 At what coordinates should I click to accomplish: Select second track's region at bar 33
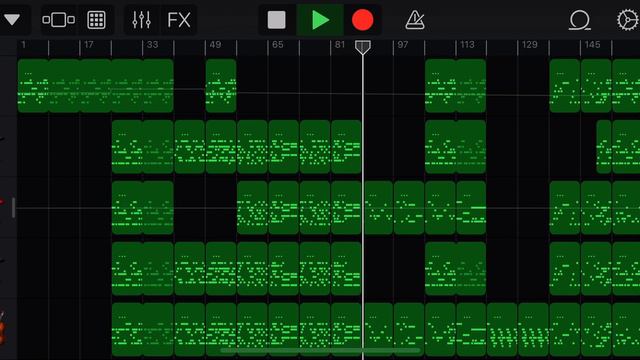pyautogui.click(x=158, y=147)
